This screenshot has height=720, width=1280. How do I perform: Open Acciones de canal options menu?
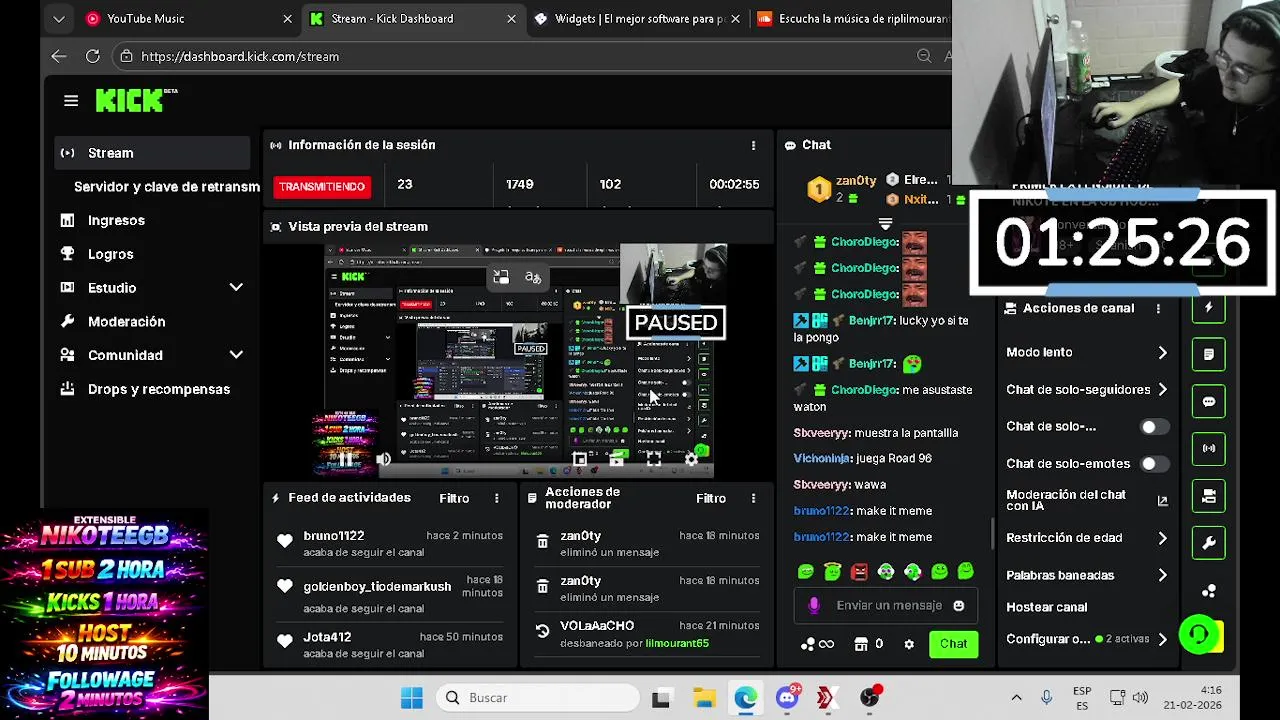[1158, 309]
